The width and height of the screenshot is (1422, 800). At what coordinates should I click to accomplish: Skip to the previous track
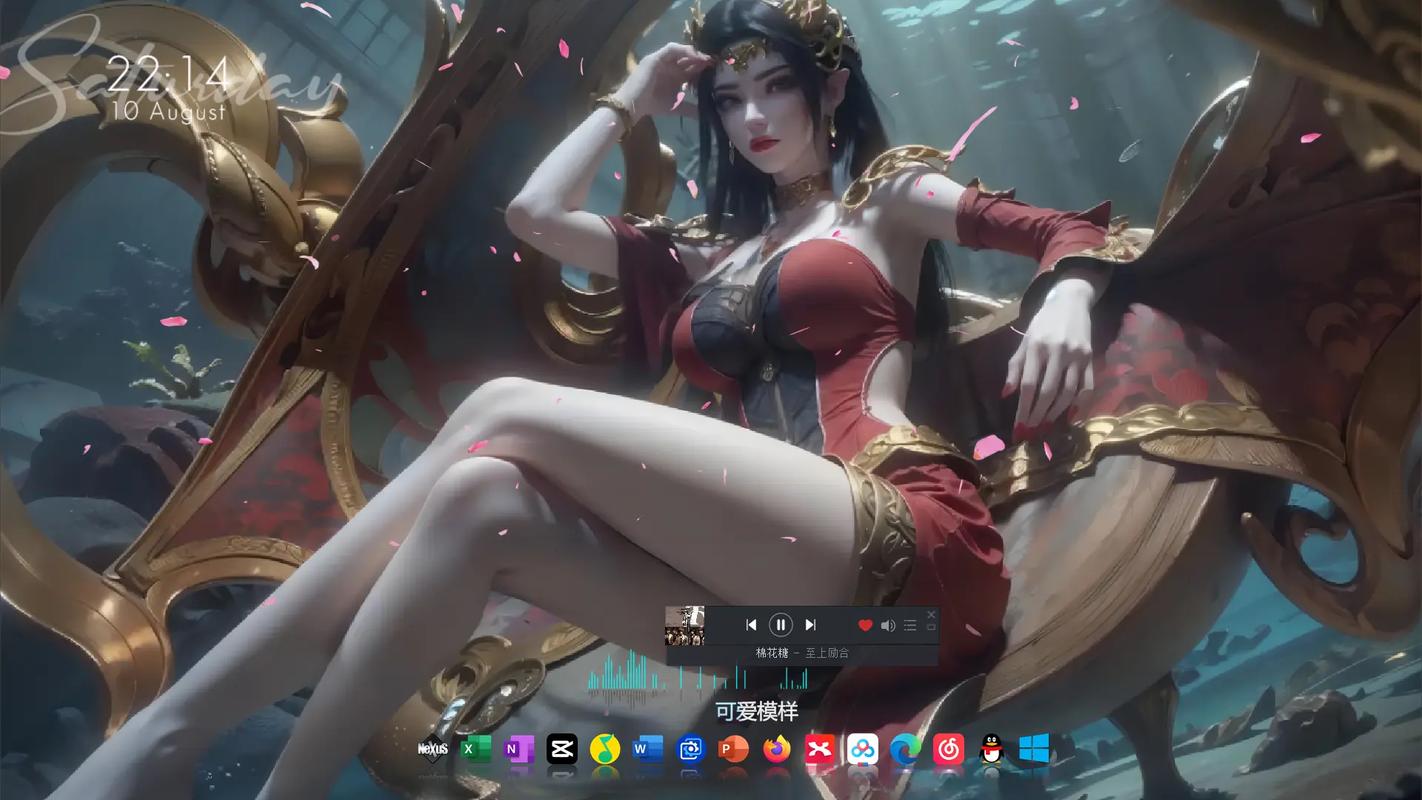click(x=751, y=625)
